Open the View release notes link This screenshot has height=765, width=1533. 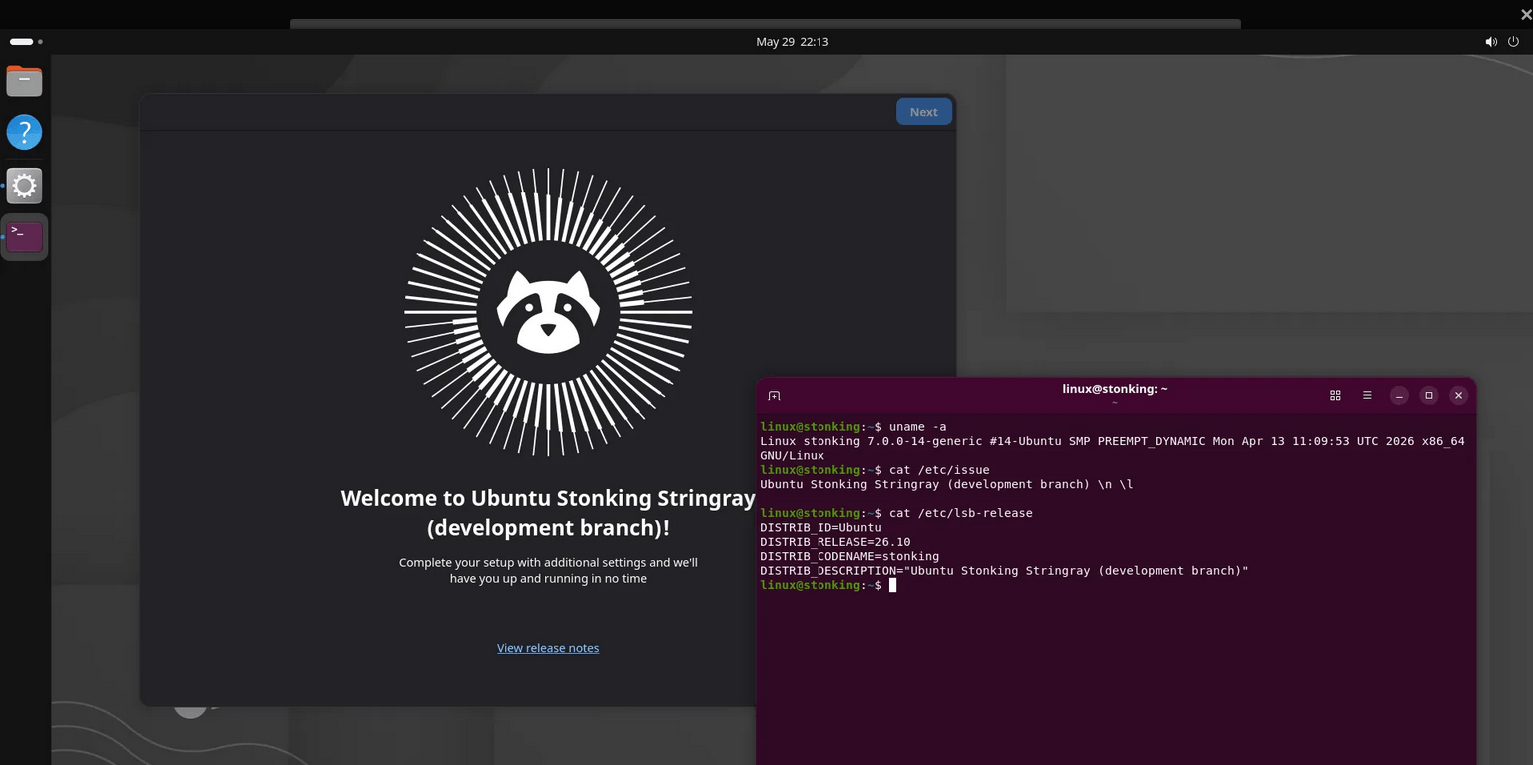click(x=548, y=648)
